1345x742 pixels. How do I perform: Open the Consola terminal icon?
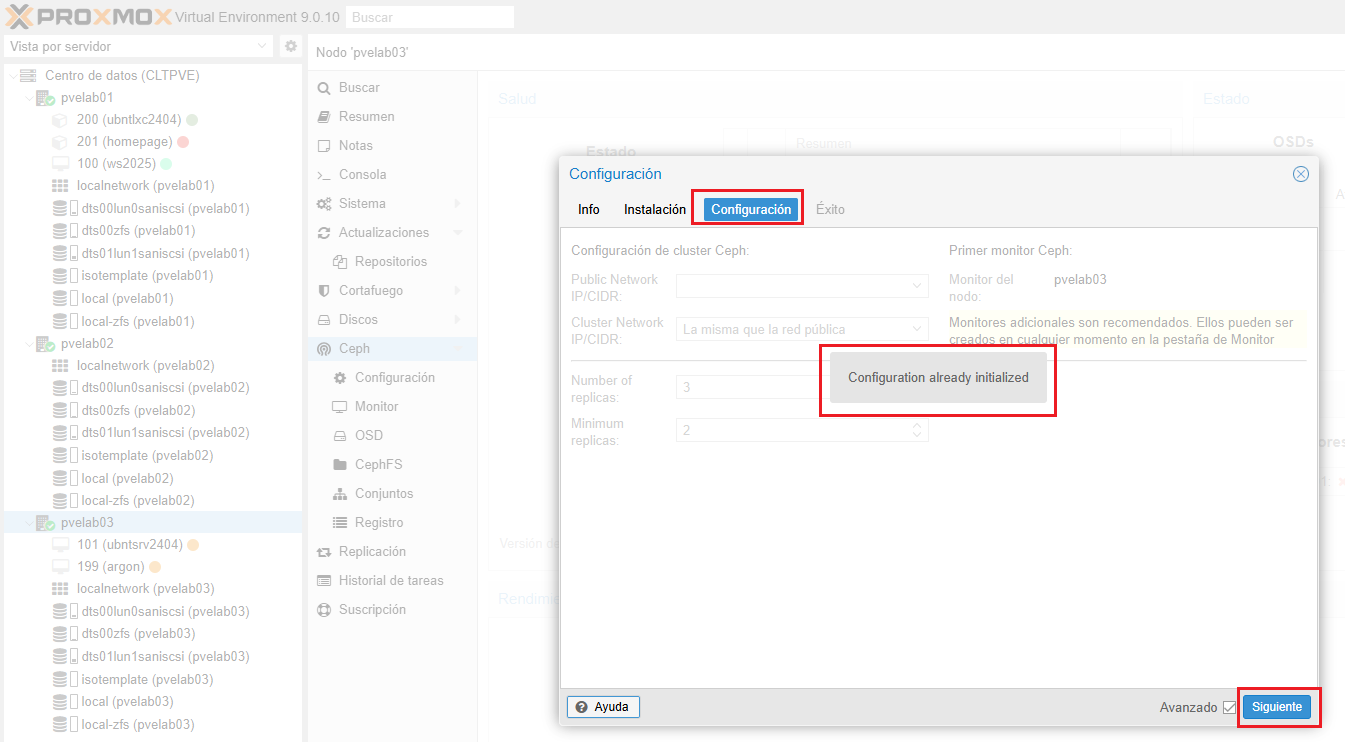(324, 175)
